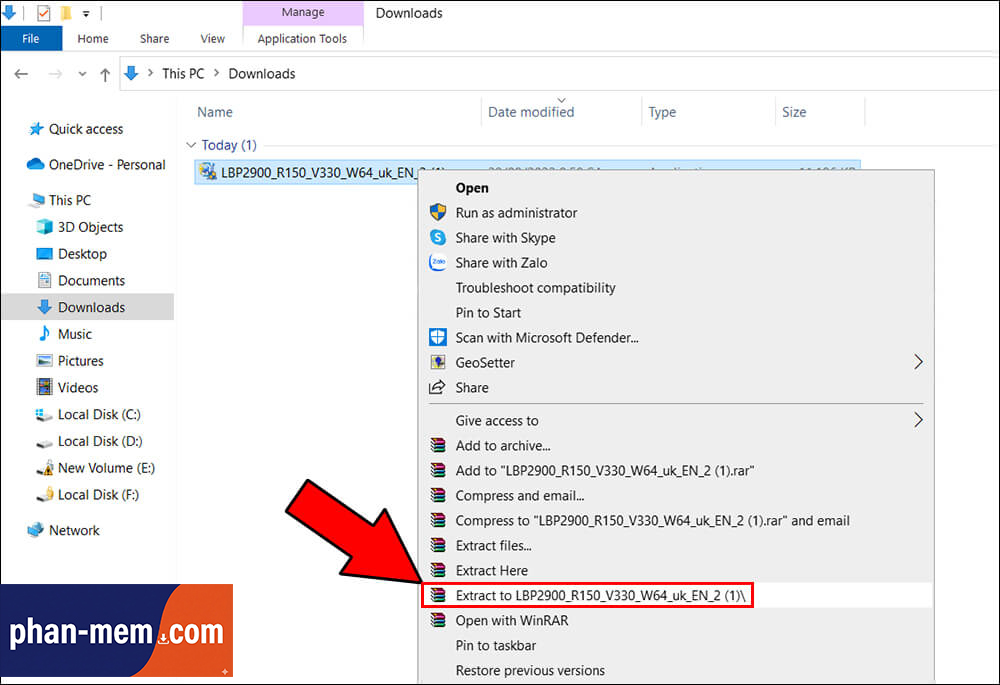
Task: Click the WinRAR icon beside Add to archive
Action: [x=437, y=446]
